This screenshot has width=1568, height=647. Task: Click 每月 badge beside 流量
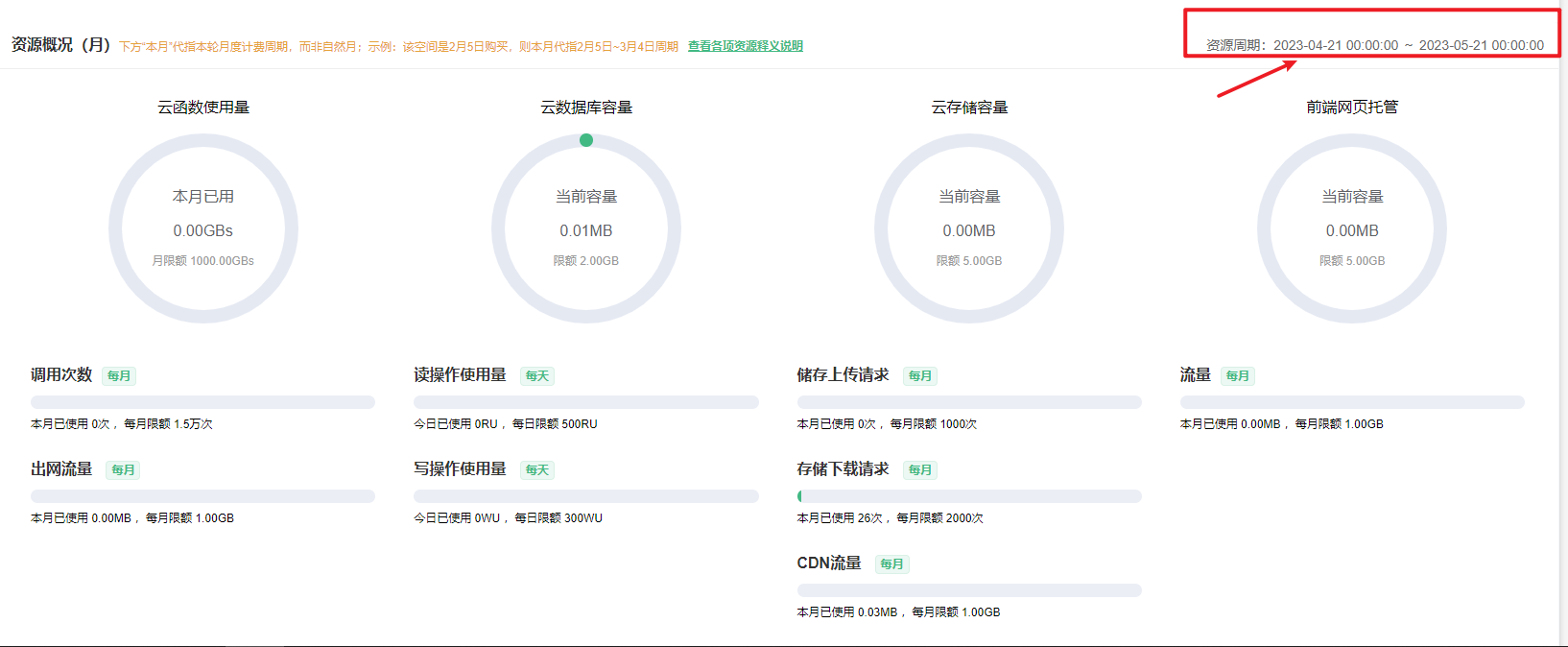pyautogui.click(x=1238, y=376)
